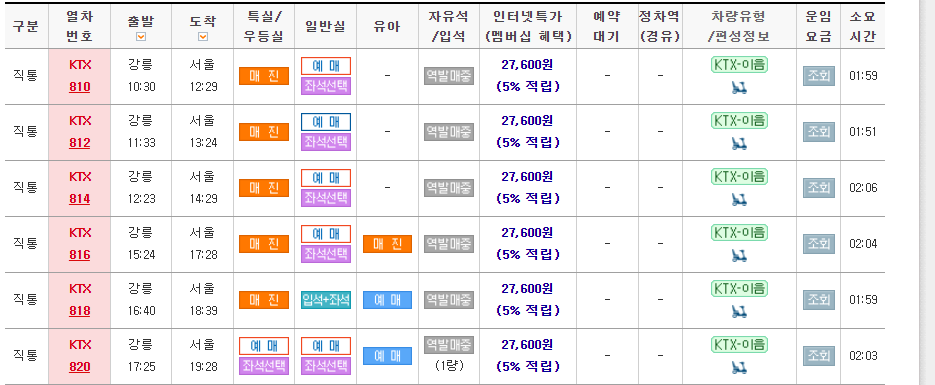View fare (조회) for KTX 810

tap(819, 76)
